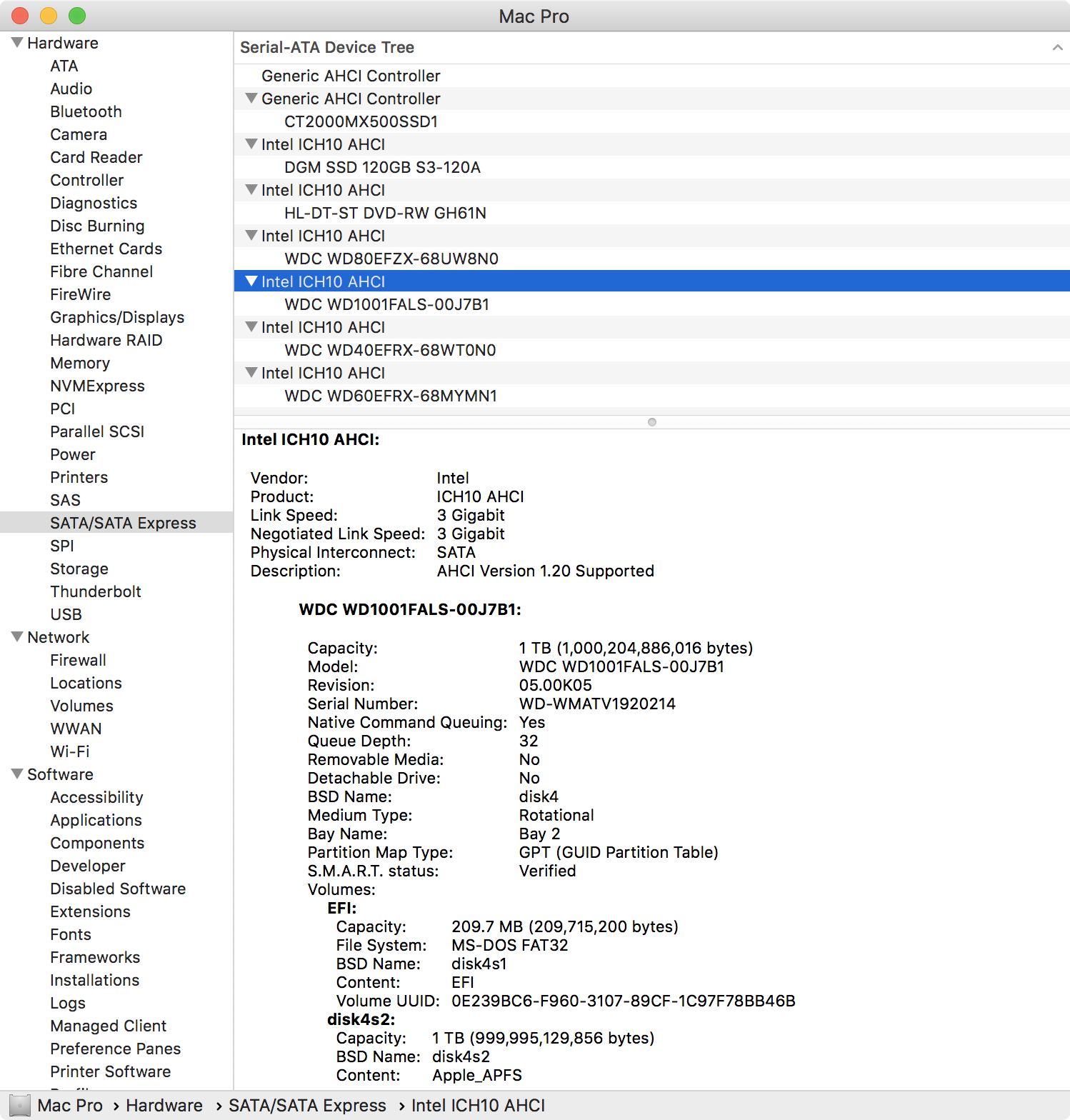1070x1120 pixels.
Task: Select Camera in the sidebar
Action: click(x=79, y=134)
